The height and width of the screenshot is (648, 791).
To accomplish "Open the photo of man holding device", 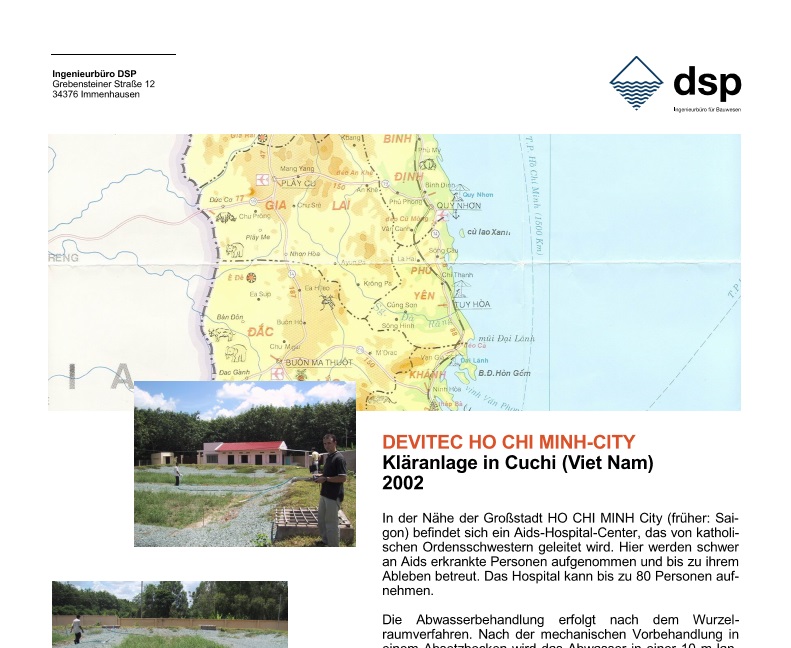I will 244,463.
